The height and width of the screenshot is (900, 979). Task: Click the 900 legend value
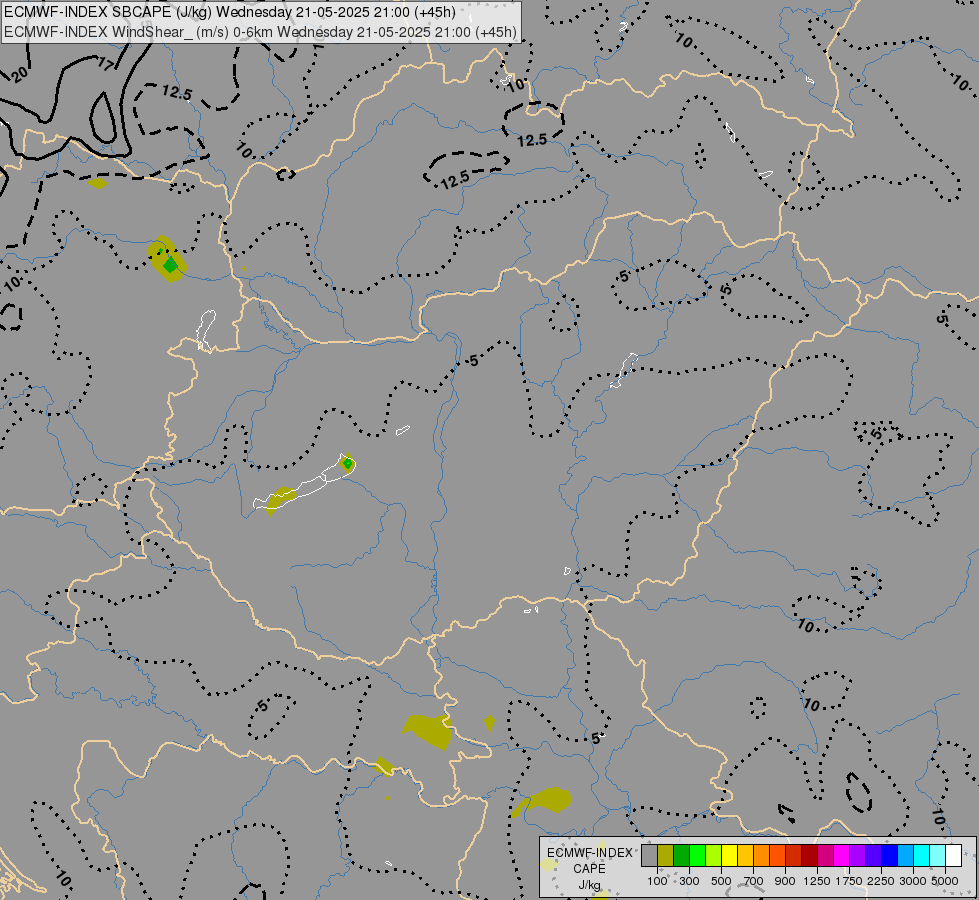[x=785, y=881]
